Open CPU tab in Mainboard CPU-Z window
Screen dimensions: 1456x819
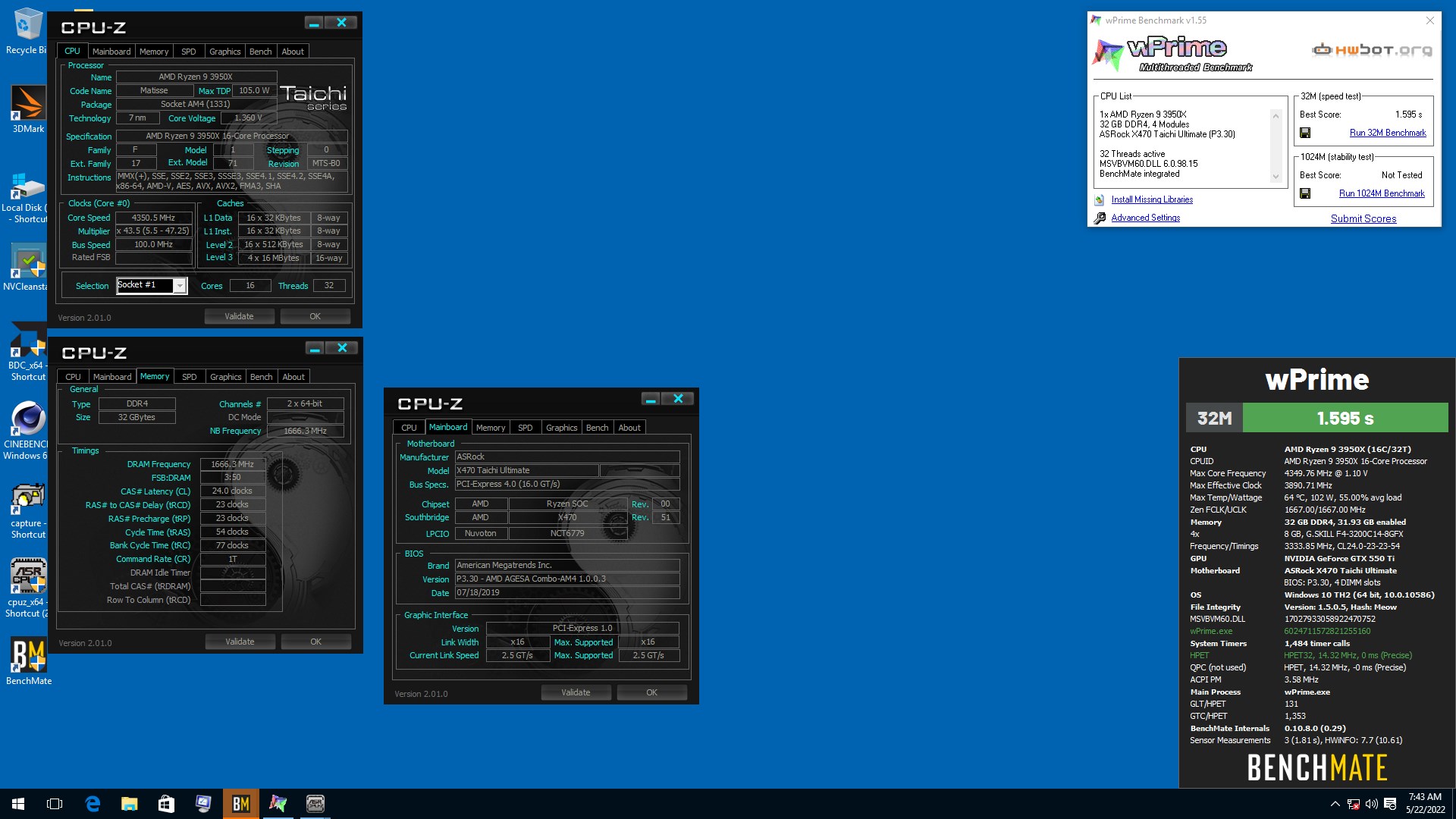[409, 428]
